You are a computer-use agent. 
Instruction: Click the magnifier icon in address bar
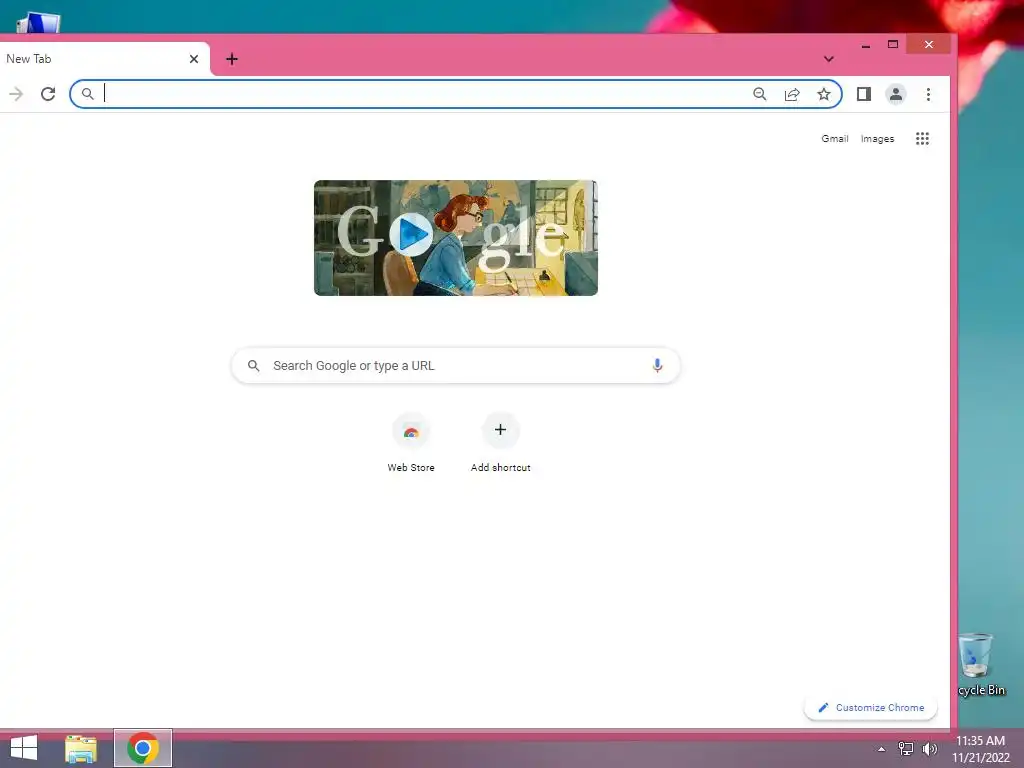[x=88, y=94]
